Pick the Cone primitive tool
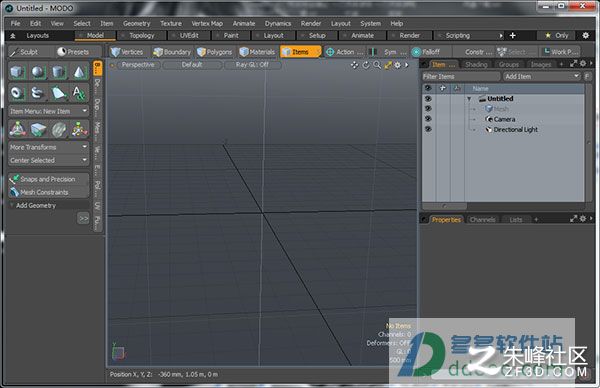Viewport: 600px width, 388px height. [x=79, y=72]
